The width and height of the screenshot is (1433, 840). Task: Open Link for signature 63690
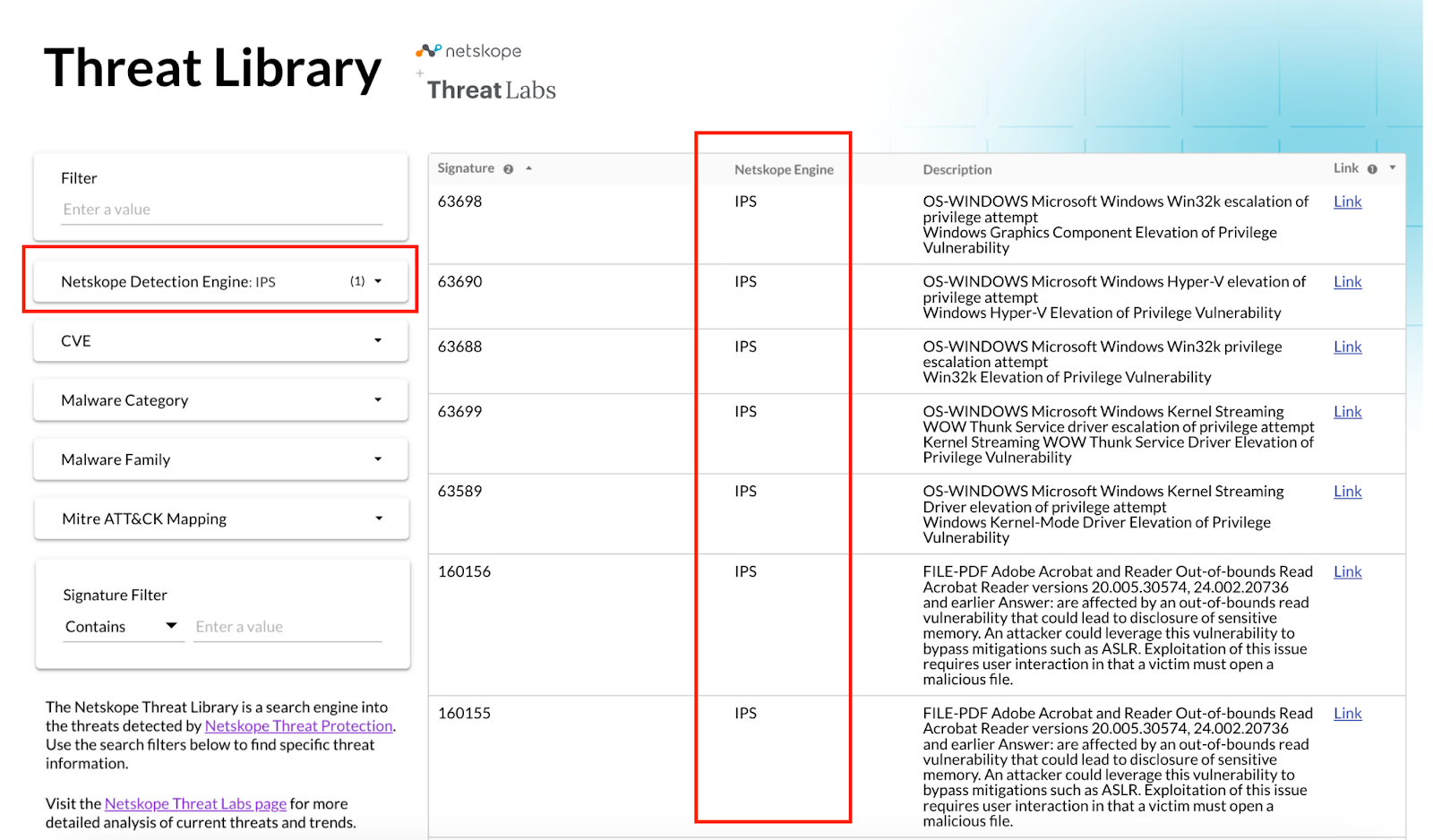tap(1347, 281)
